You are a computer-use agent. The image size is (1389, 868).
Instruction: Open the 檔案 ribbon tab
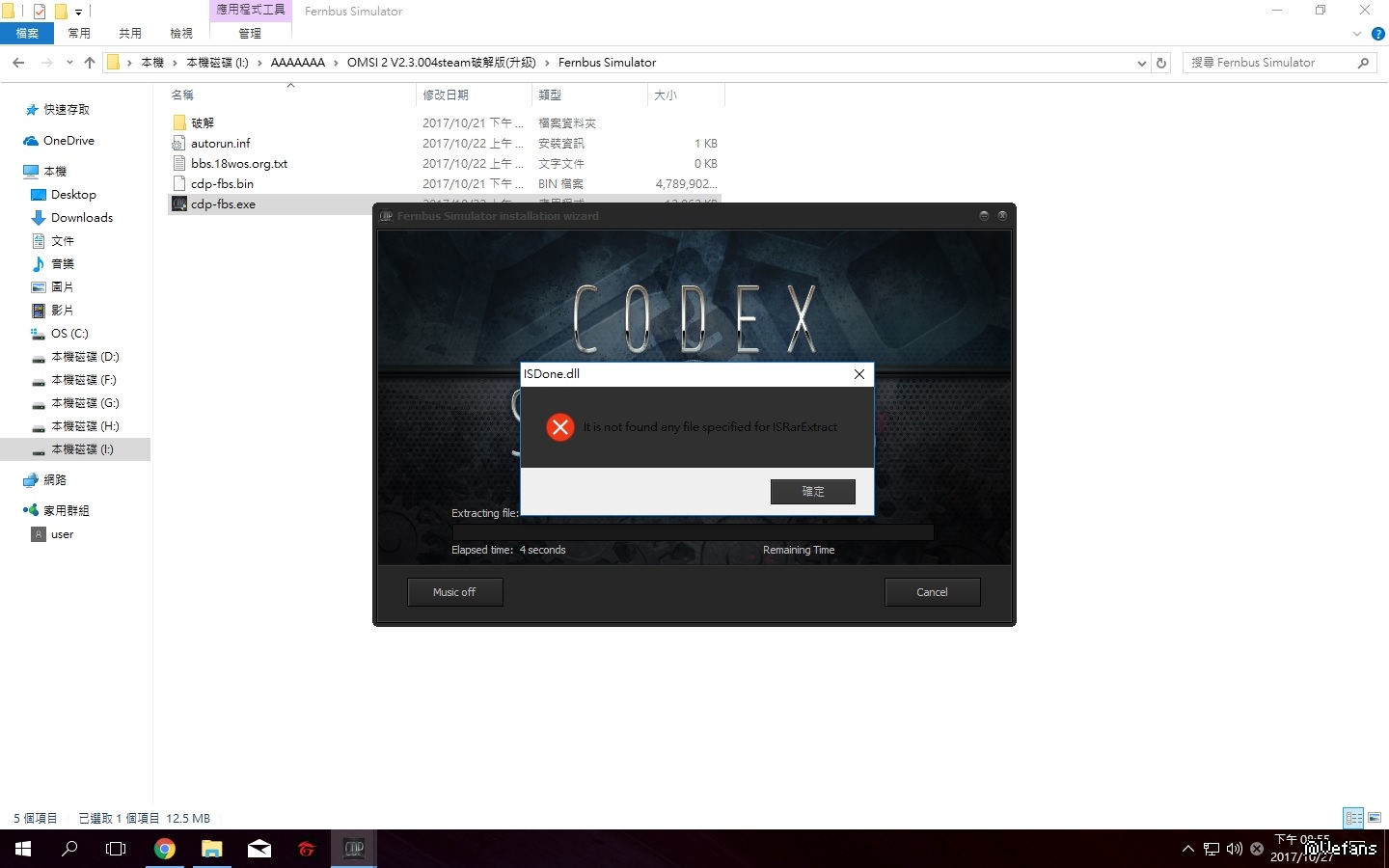(27, 34)
